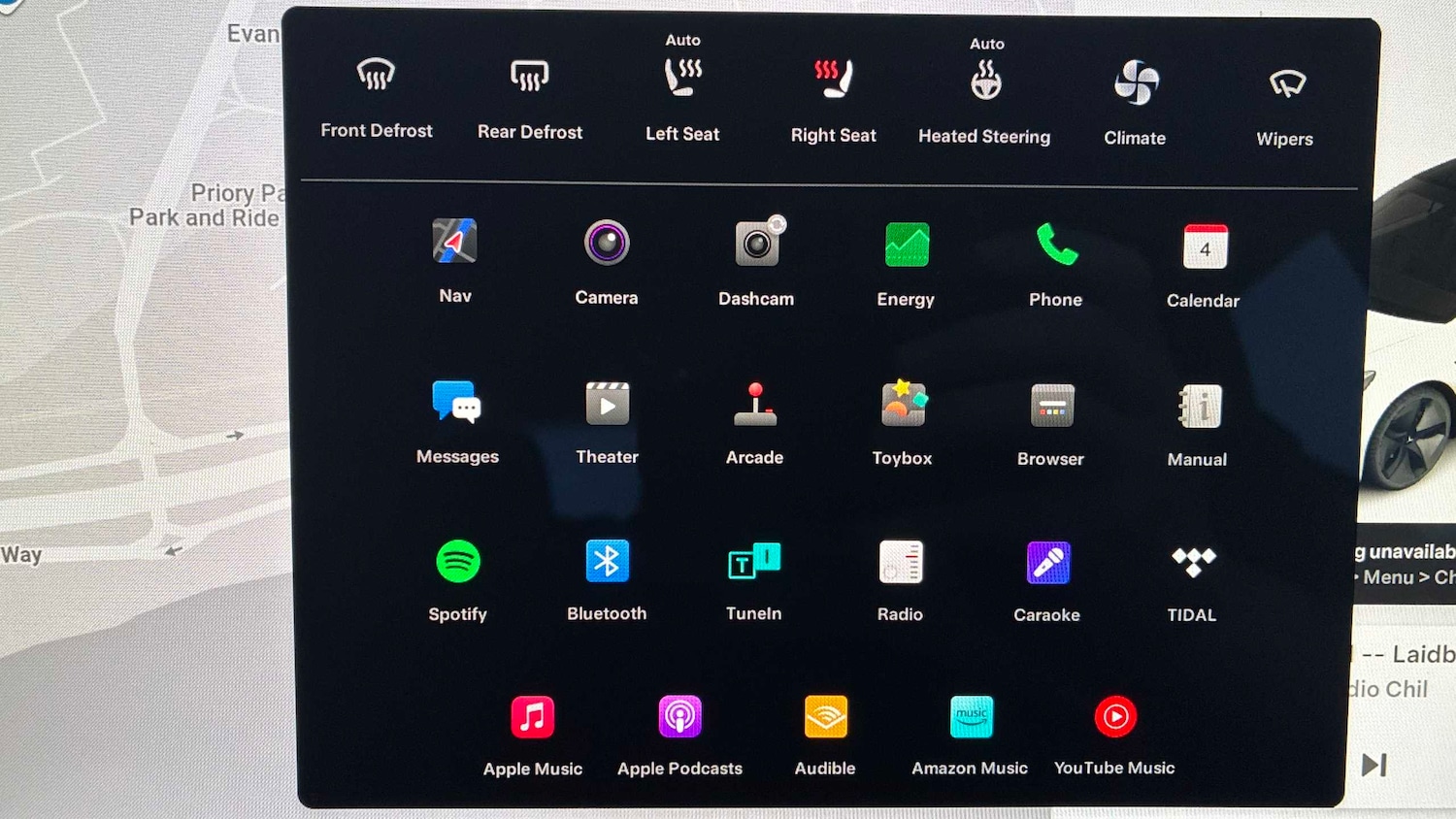This screenshot has width=1456, height=819.
Task: Open the Caraoke app
Action: [1047, 563]
